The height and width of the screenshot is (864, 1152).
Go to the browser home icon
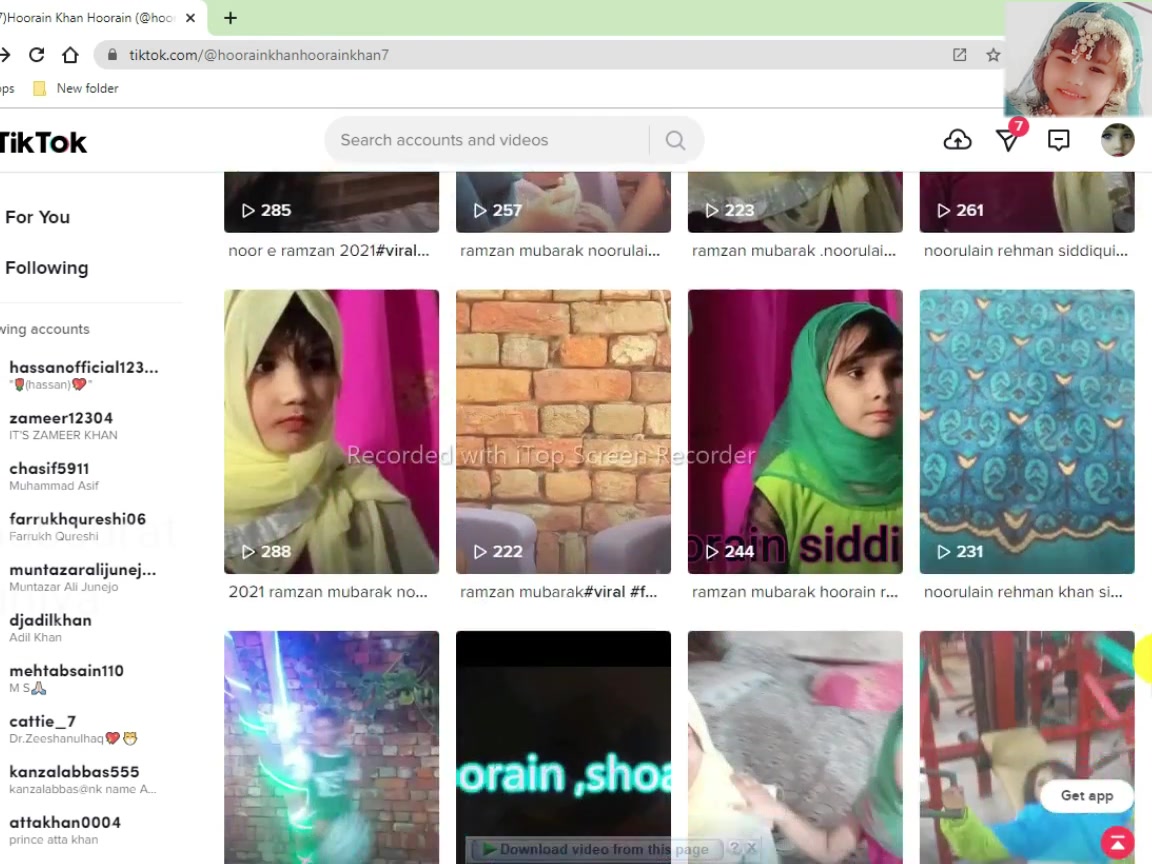tap(70, 54)
